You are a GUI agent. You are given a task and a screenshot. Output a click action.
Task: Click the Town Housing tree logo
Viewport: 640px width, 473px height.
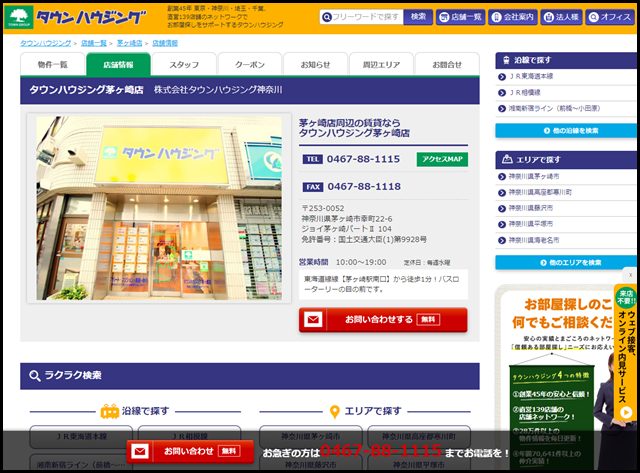point(19,18)
